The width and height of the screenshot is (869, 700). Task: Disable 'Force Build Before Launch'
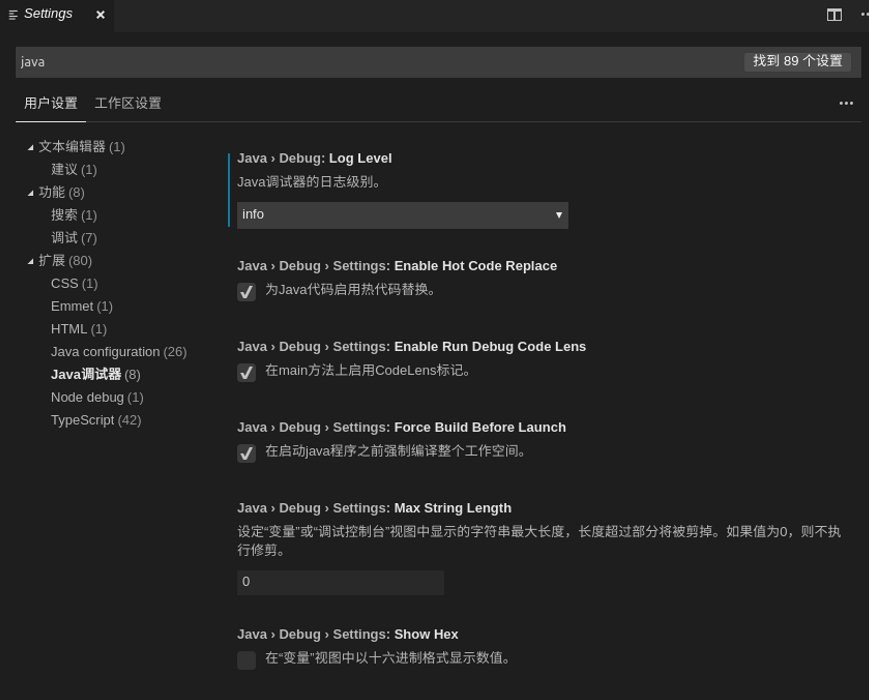coord(246,453)
